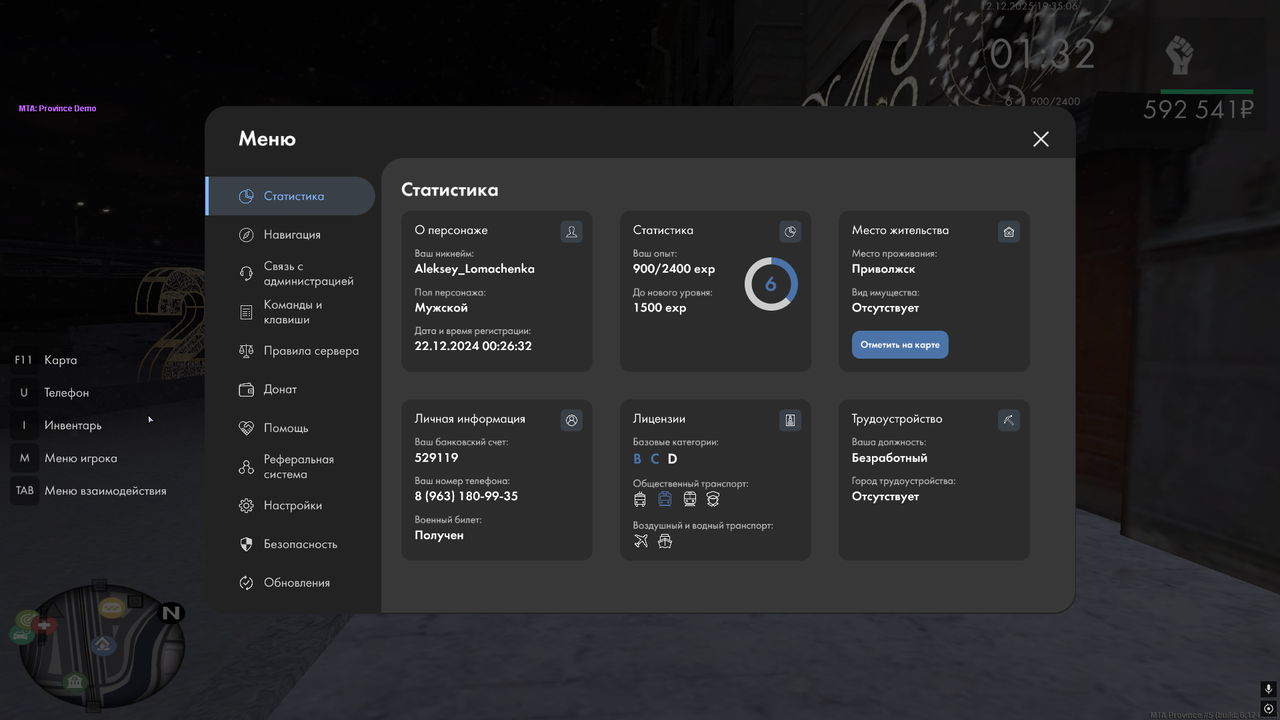The width and height of the screenshot is (1280, 720).
Task: Open the Статистика menu section
Action: [x=290, y=196]
